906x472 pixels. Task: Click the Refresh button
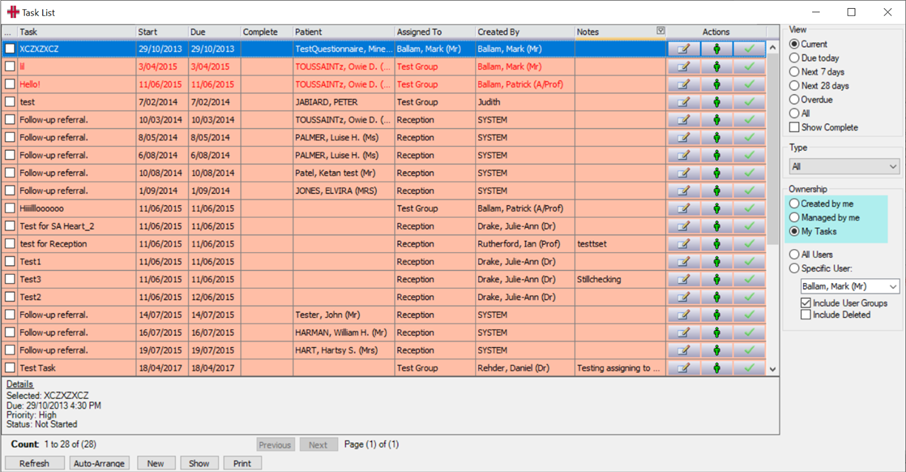pyautogui.click(x=35, y=463)
